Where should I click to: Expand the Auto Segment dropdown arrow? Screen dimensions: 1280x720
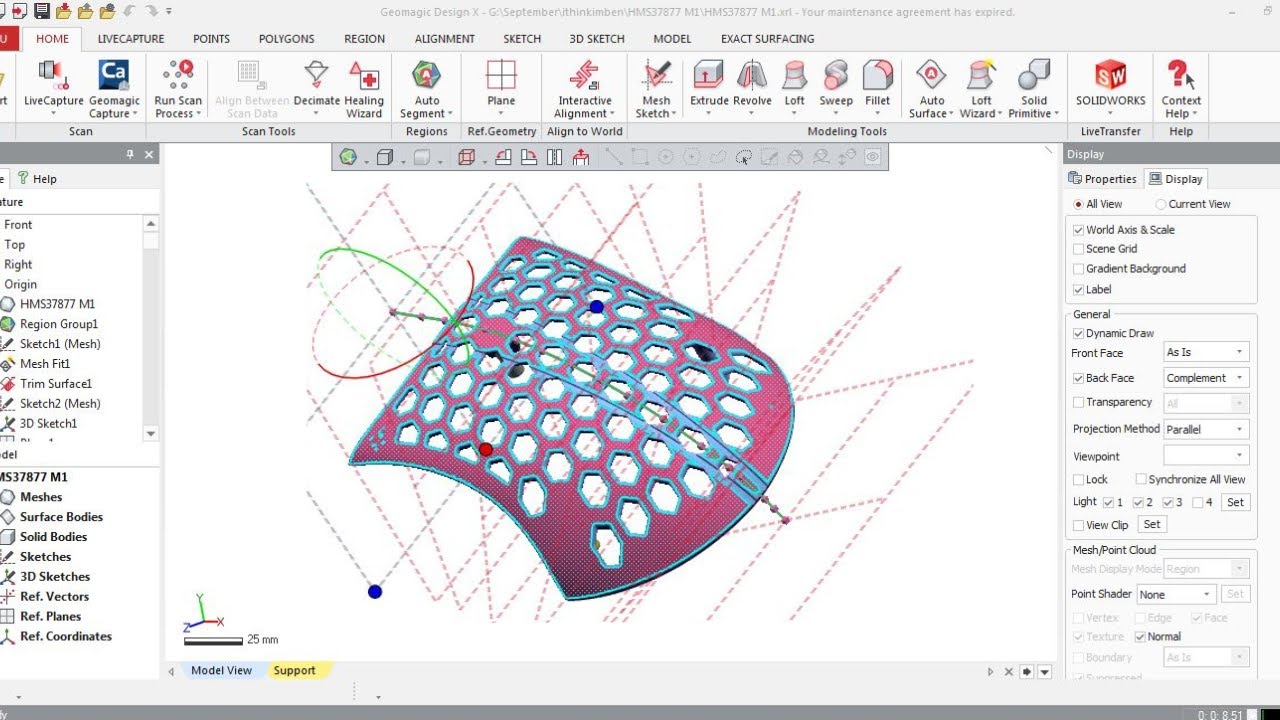coord(450,114)
